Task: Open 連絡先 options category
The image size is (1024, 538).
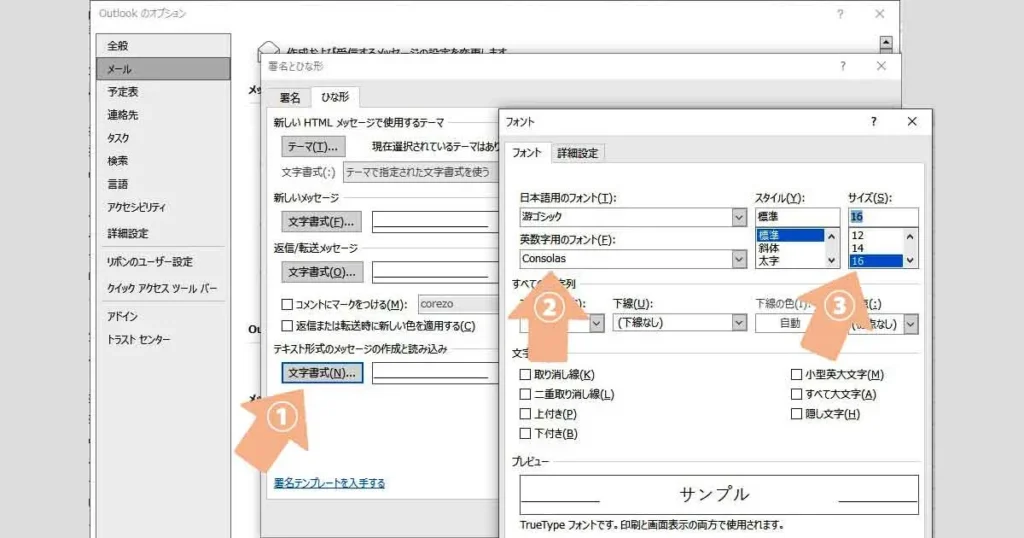Action: coord(163,115)
